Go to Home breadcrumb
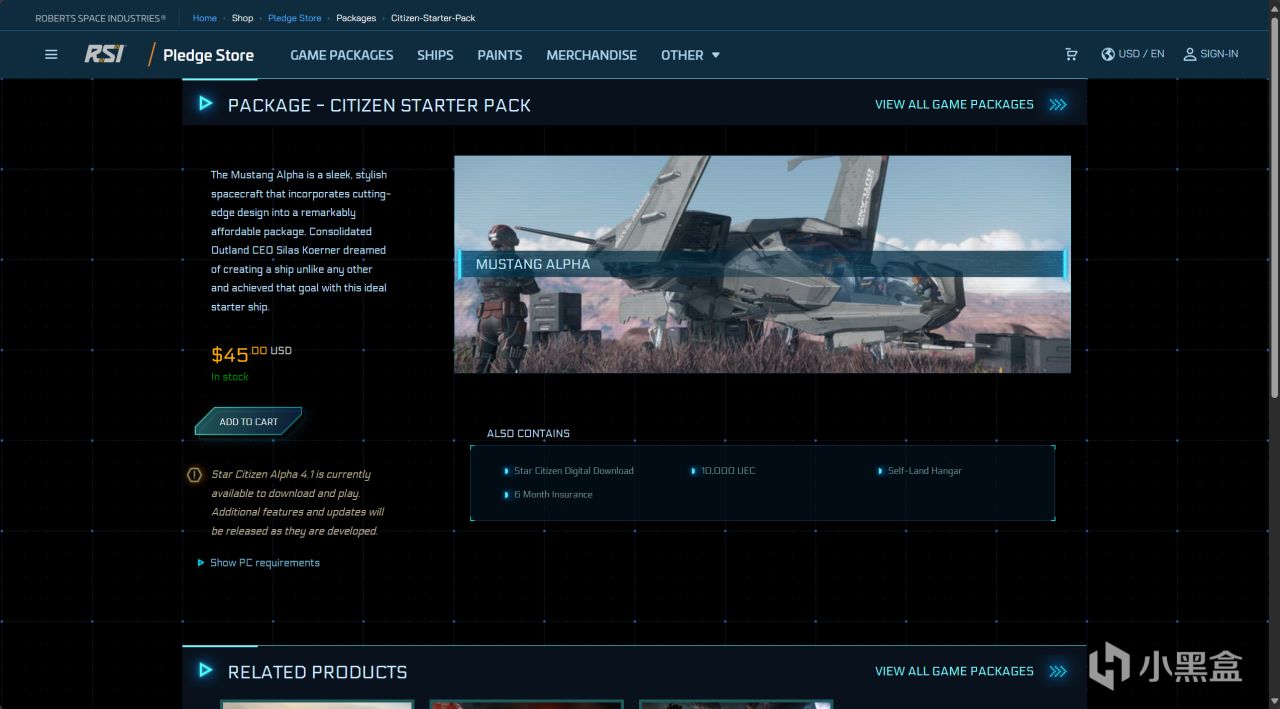Screen dimensions: 1280x709 204,18
